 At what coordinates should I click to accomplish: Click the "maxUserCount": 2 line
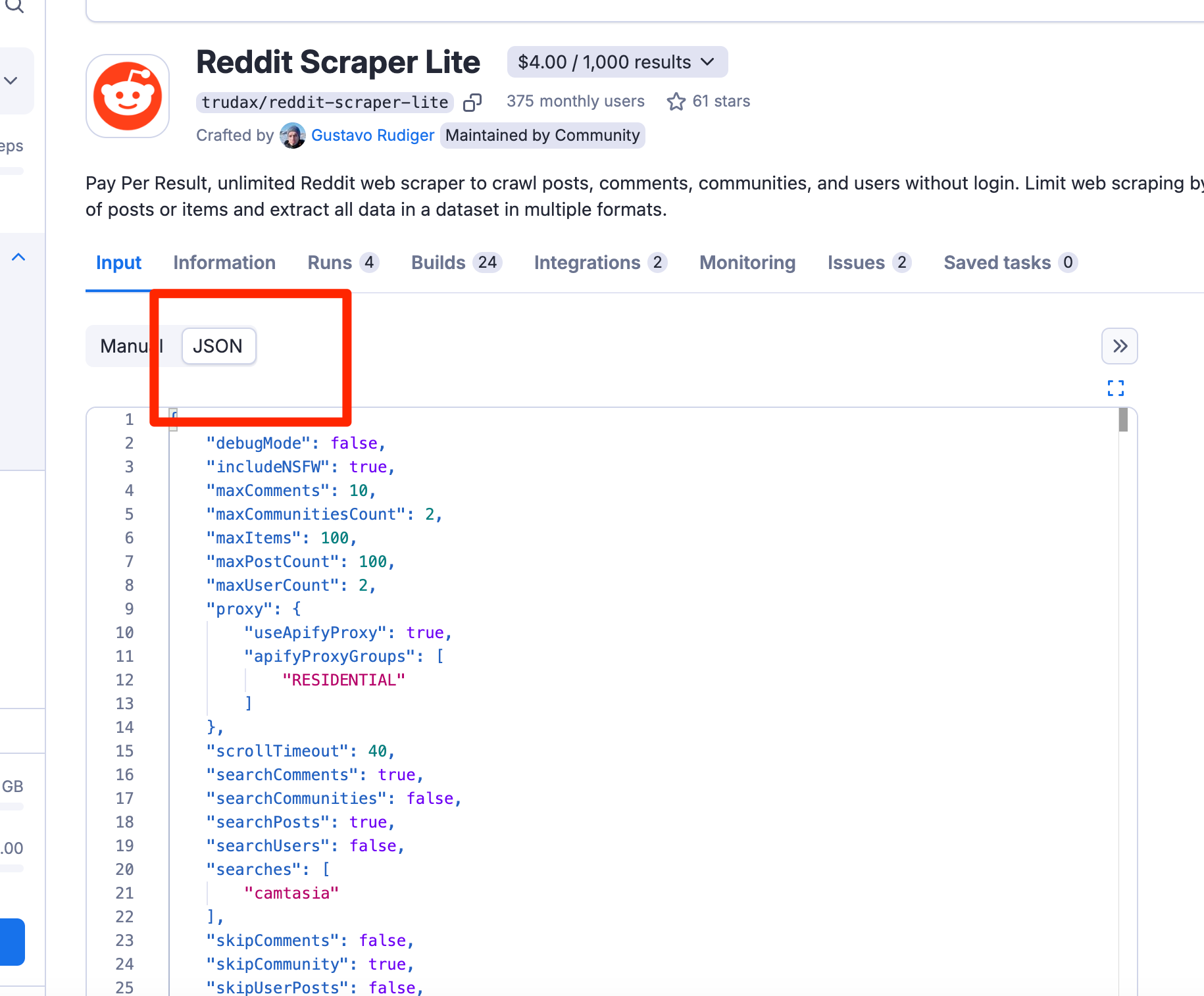pyautogui.click(x=291, y=585)
